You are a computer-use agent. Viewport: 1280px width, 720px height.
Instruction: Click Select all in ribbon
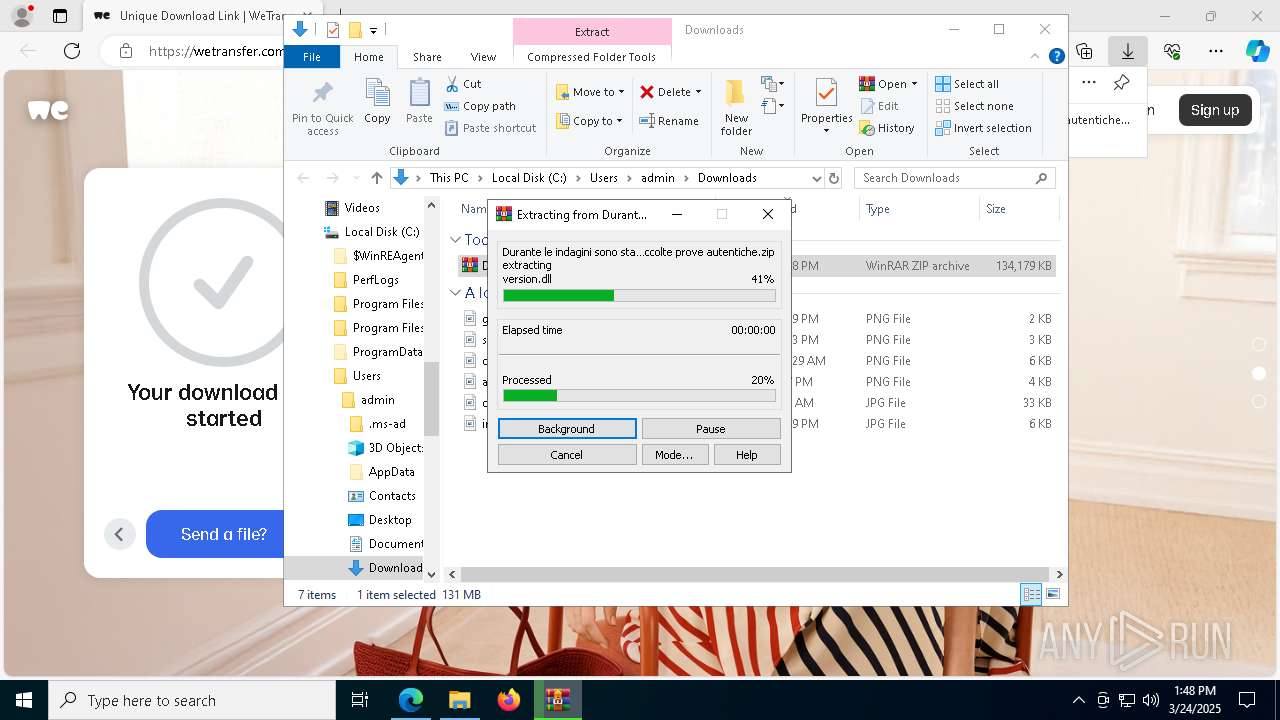tap(967, 84)
